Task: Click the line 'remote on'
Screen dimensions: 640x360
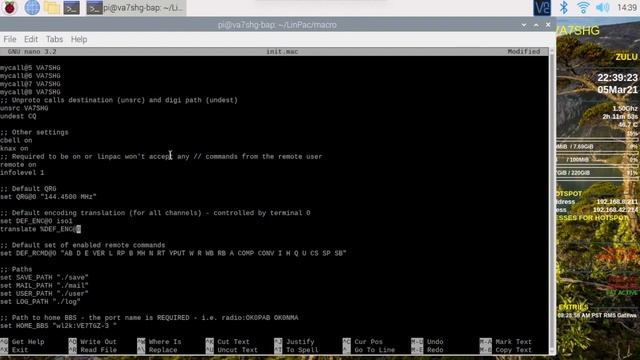Action: coord(18,165)
